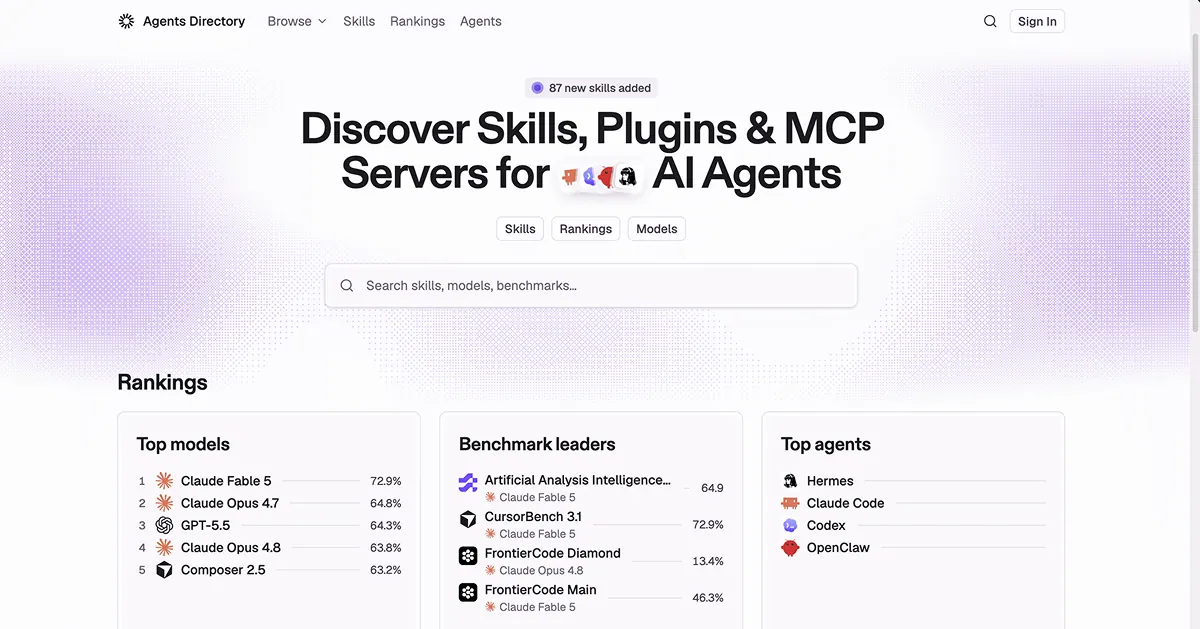Open the FrontierCode Diamond benchmark
1200x629 pixels.
click(x=591, y=561)
